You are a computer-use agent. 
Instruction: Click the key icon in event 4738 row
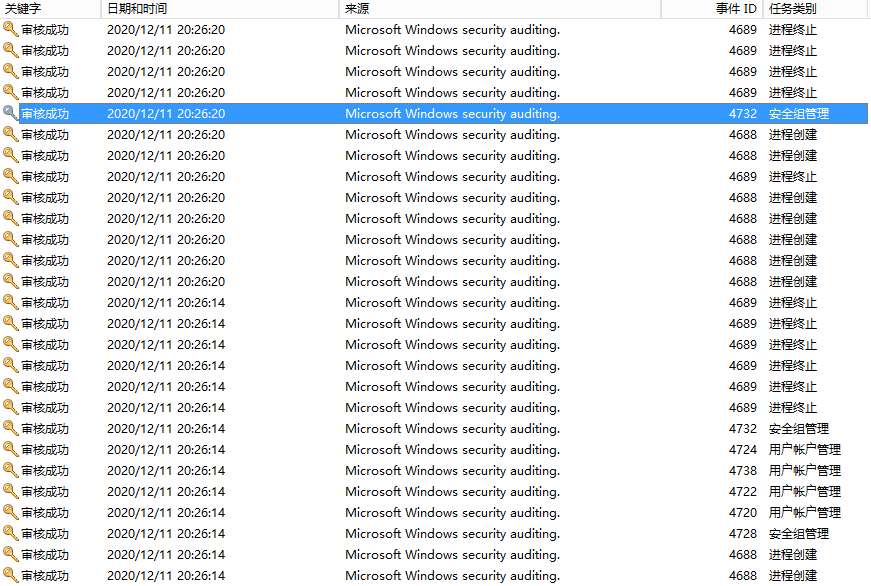pyautogui.click(x=11, y=470)
